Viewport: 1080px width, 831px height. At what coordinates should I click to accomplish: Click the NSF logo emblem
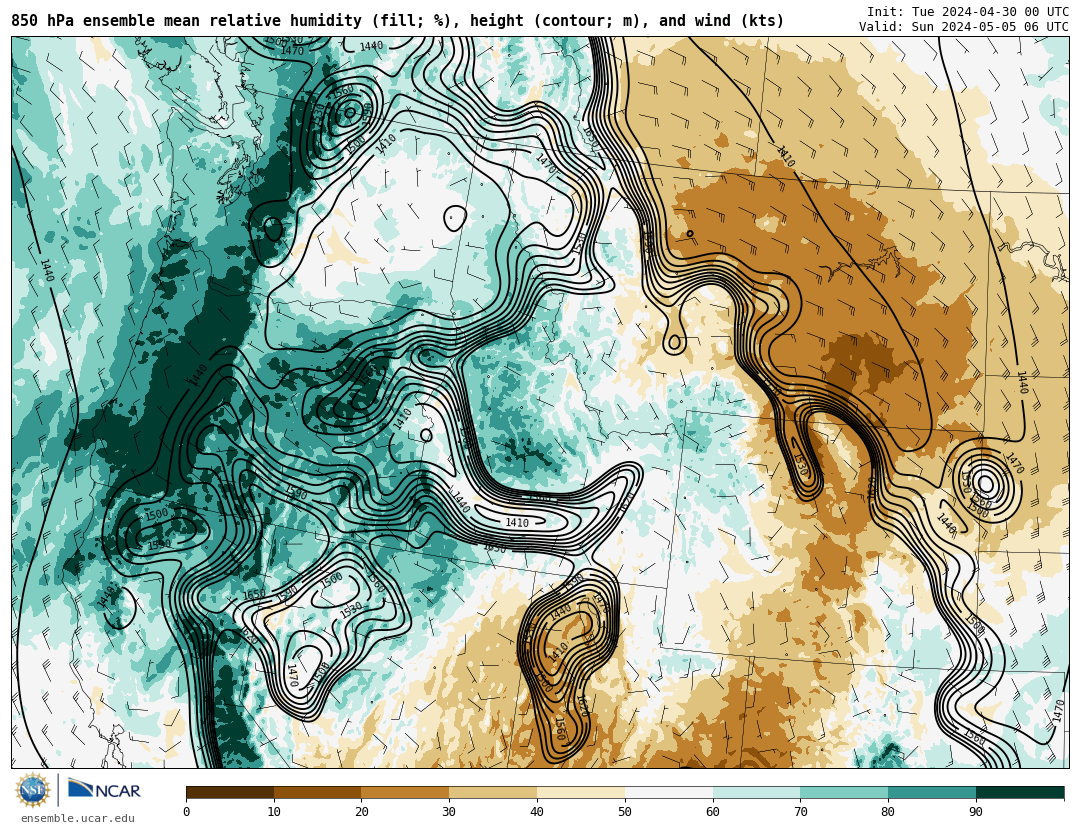click(x=33, y=790)
